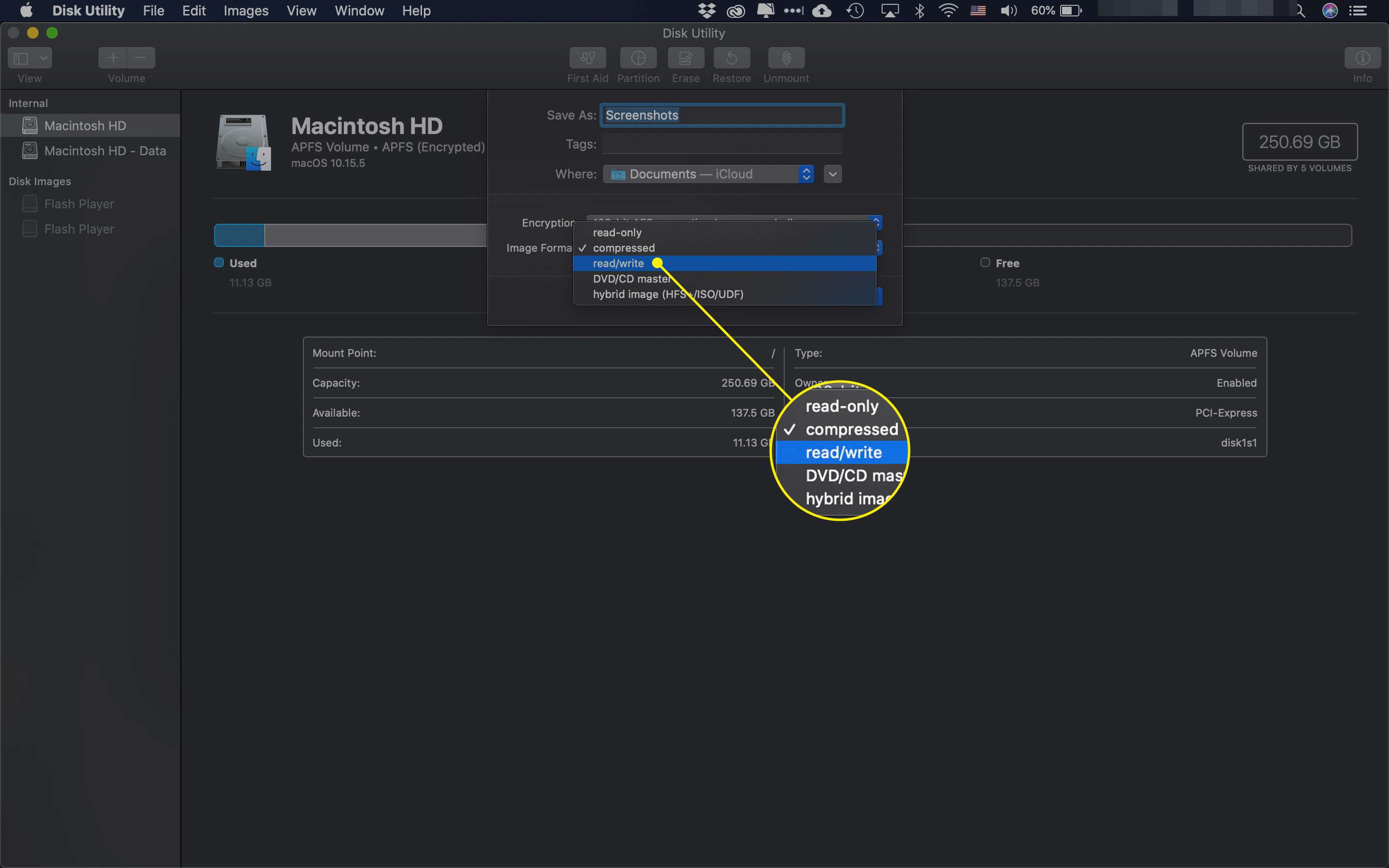
Task: Click the three-dots menu bar icon
Action: 793,10
